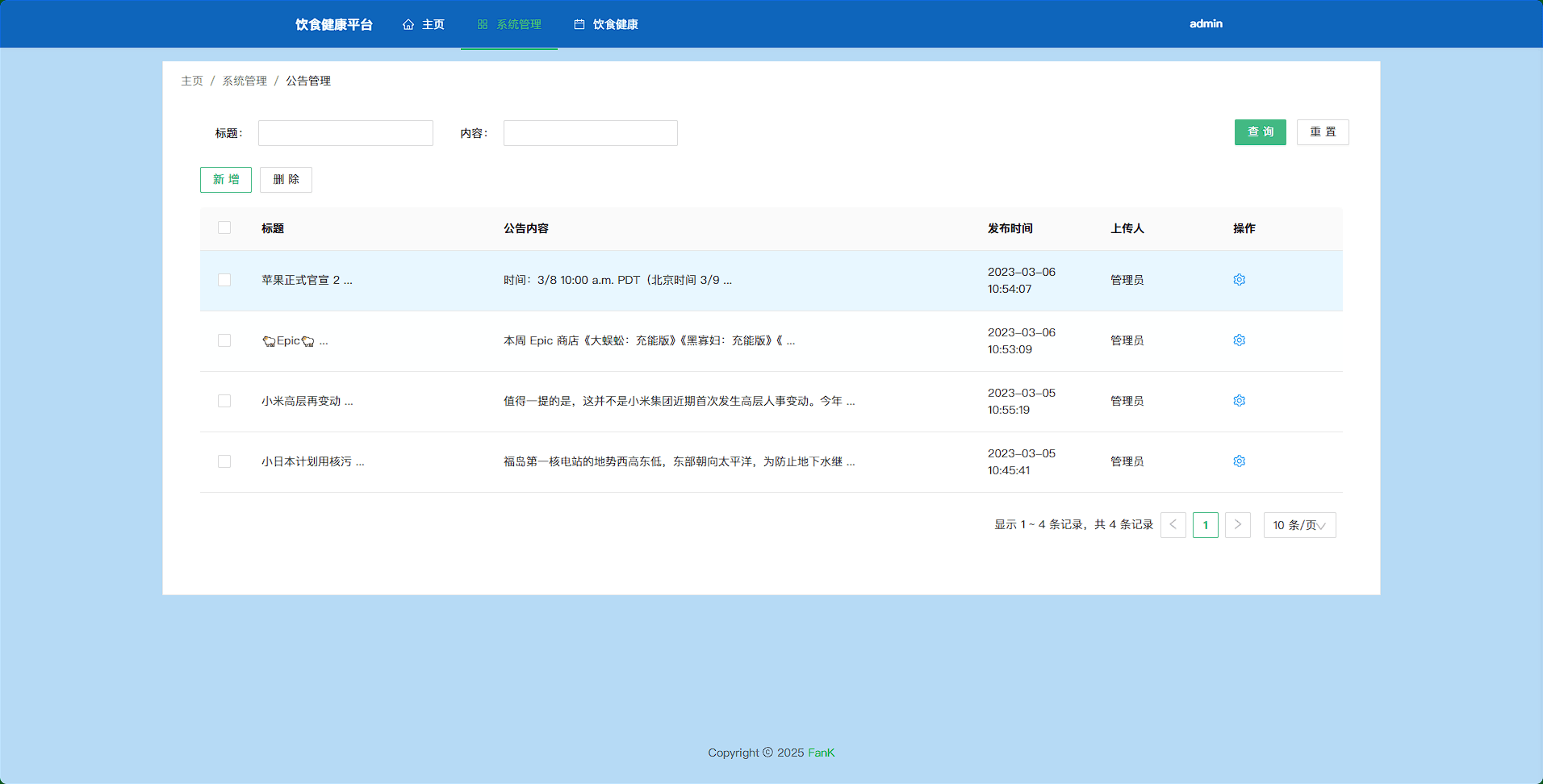Viewport: 1543px width, 784px height.
Task: Toggle the select-all checkbox in table header
Action: tap(224, 228)
